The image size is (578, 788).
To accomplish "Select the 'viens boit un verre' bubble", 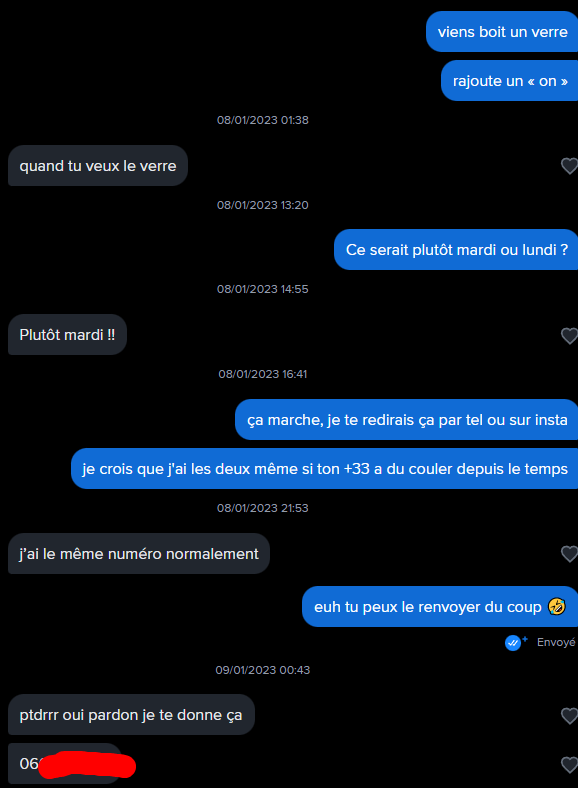I will (502, 32).
